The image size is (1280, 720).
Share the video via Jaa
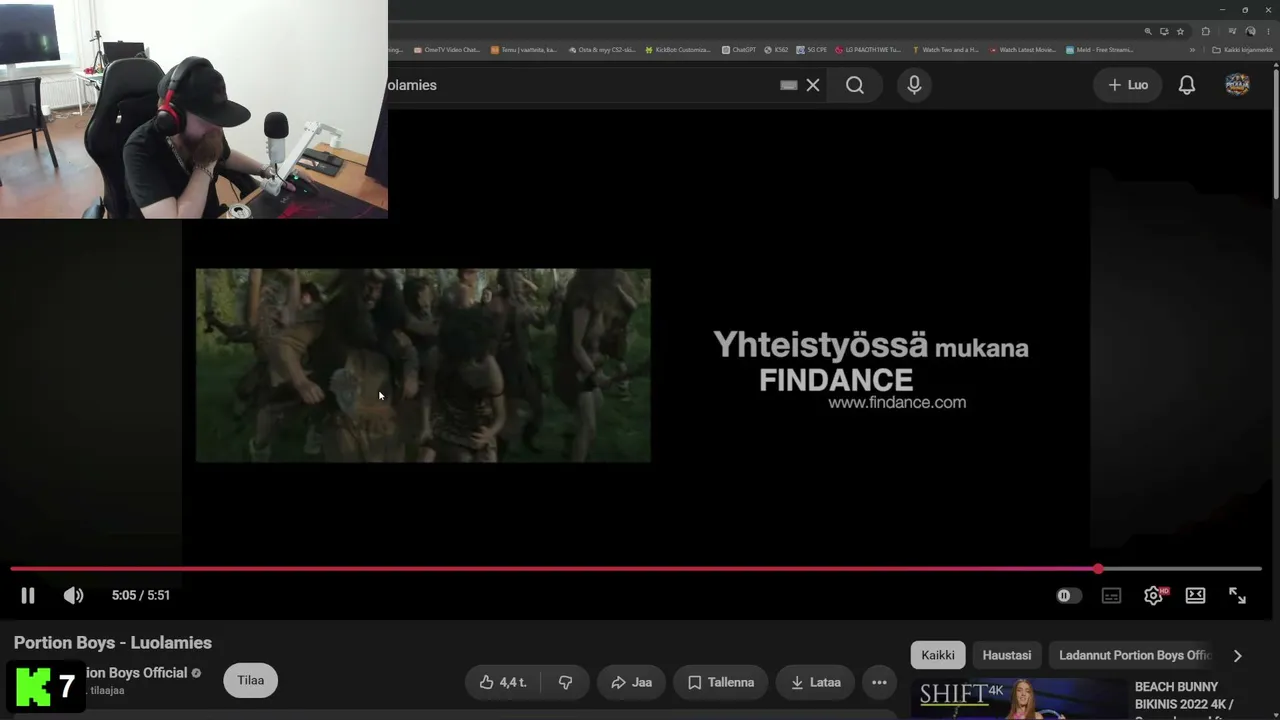(x=631, y=682)
